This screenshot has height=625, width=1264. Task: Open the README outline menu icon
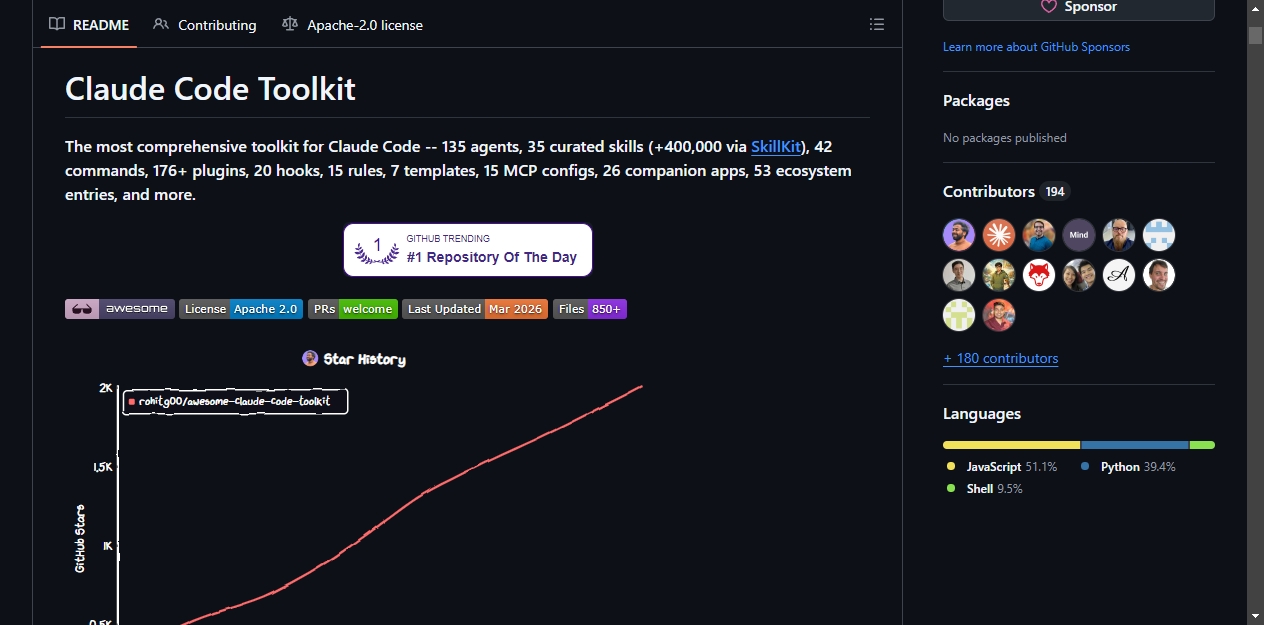(x=877, y=24)
